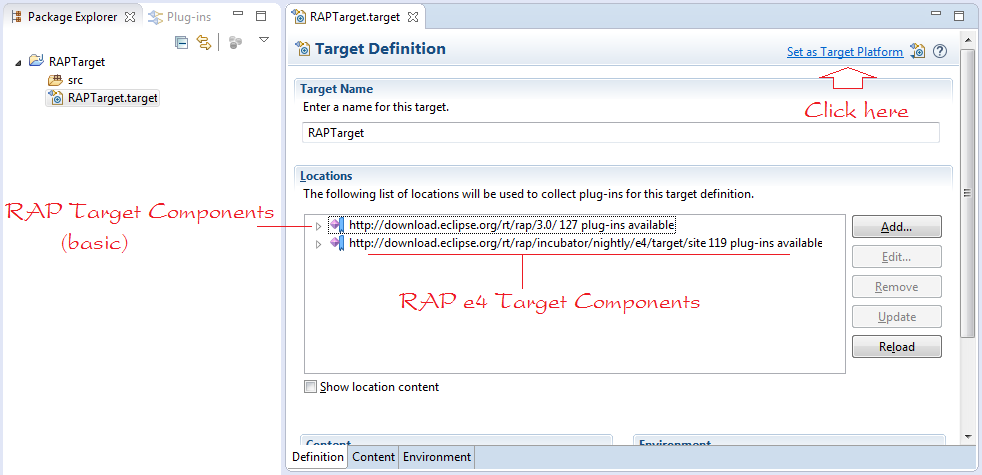982x475 pixels.
Task: Open Package Explorer view menu triangle
Action: (264, 39)
